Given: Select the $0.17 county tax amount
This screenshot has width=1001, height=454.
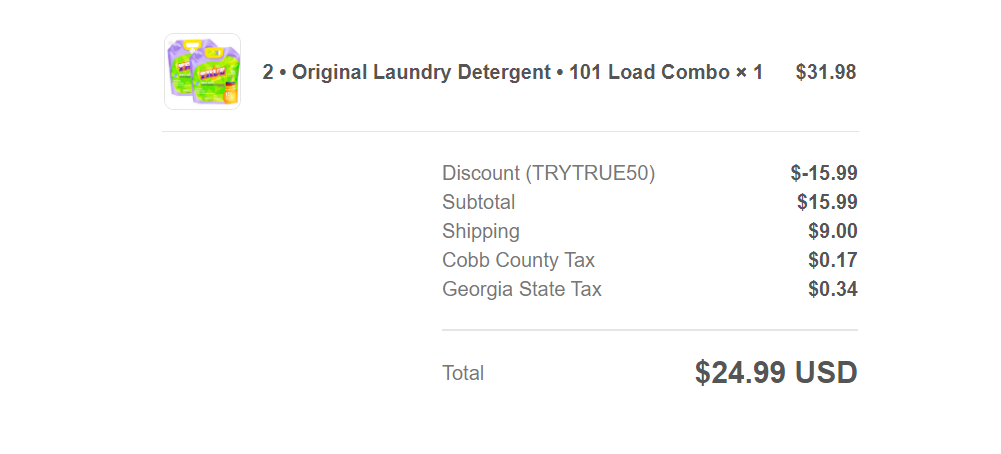Looking at the screenshot, I should point(832,261).
